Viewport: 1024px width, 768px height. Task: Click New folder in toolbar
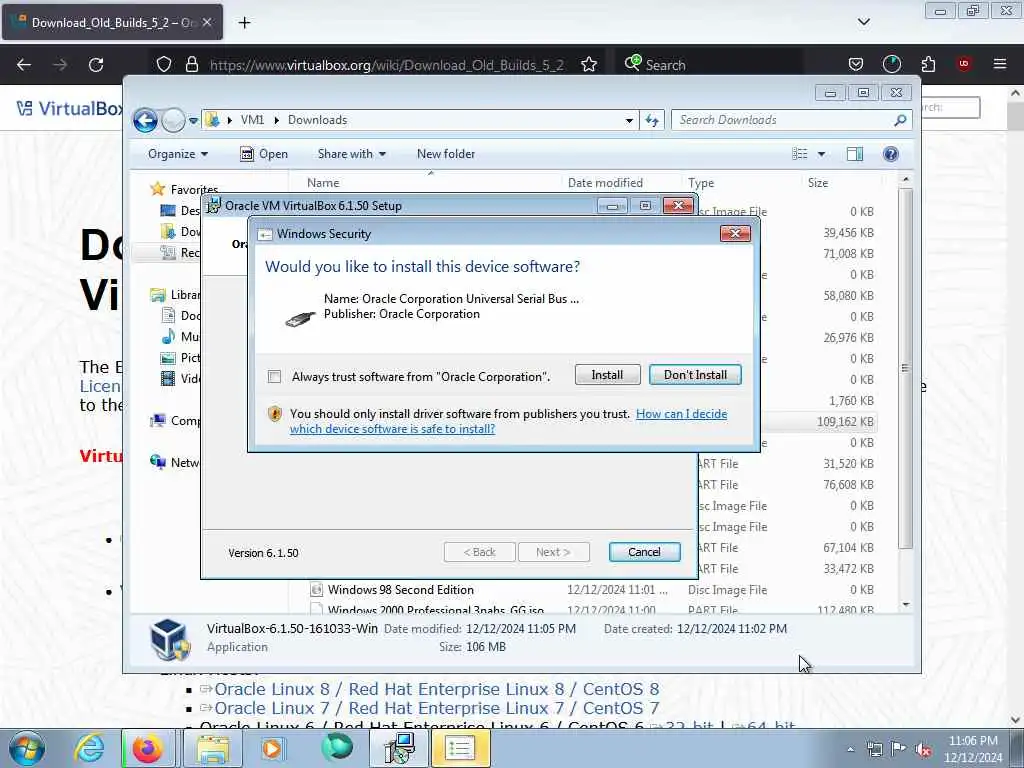coord(446,154)
